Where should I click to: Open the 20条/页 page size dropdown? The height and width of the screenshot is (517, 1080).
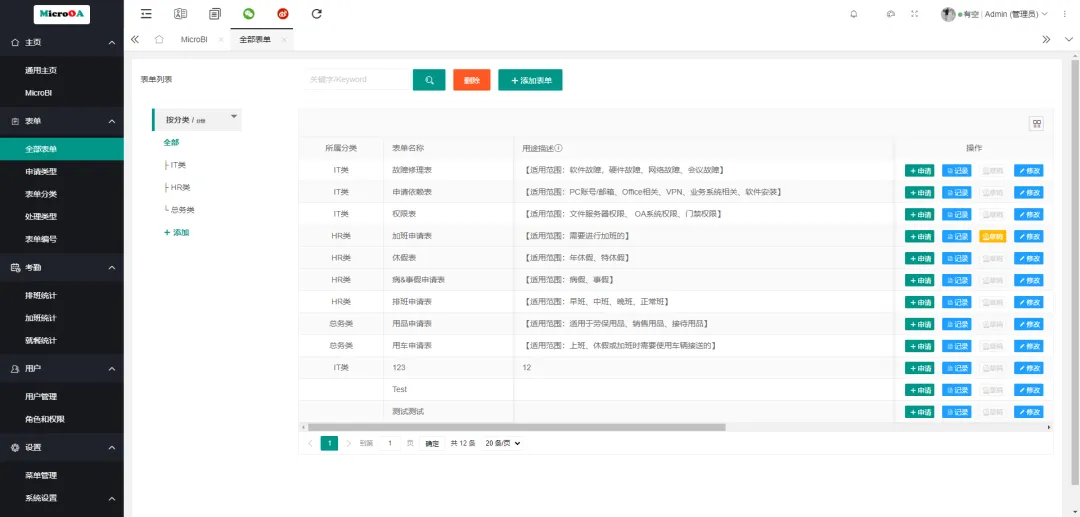pyautogui.click(x=503, y=443)
